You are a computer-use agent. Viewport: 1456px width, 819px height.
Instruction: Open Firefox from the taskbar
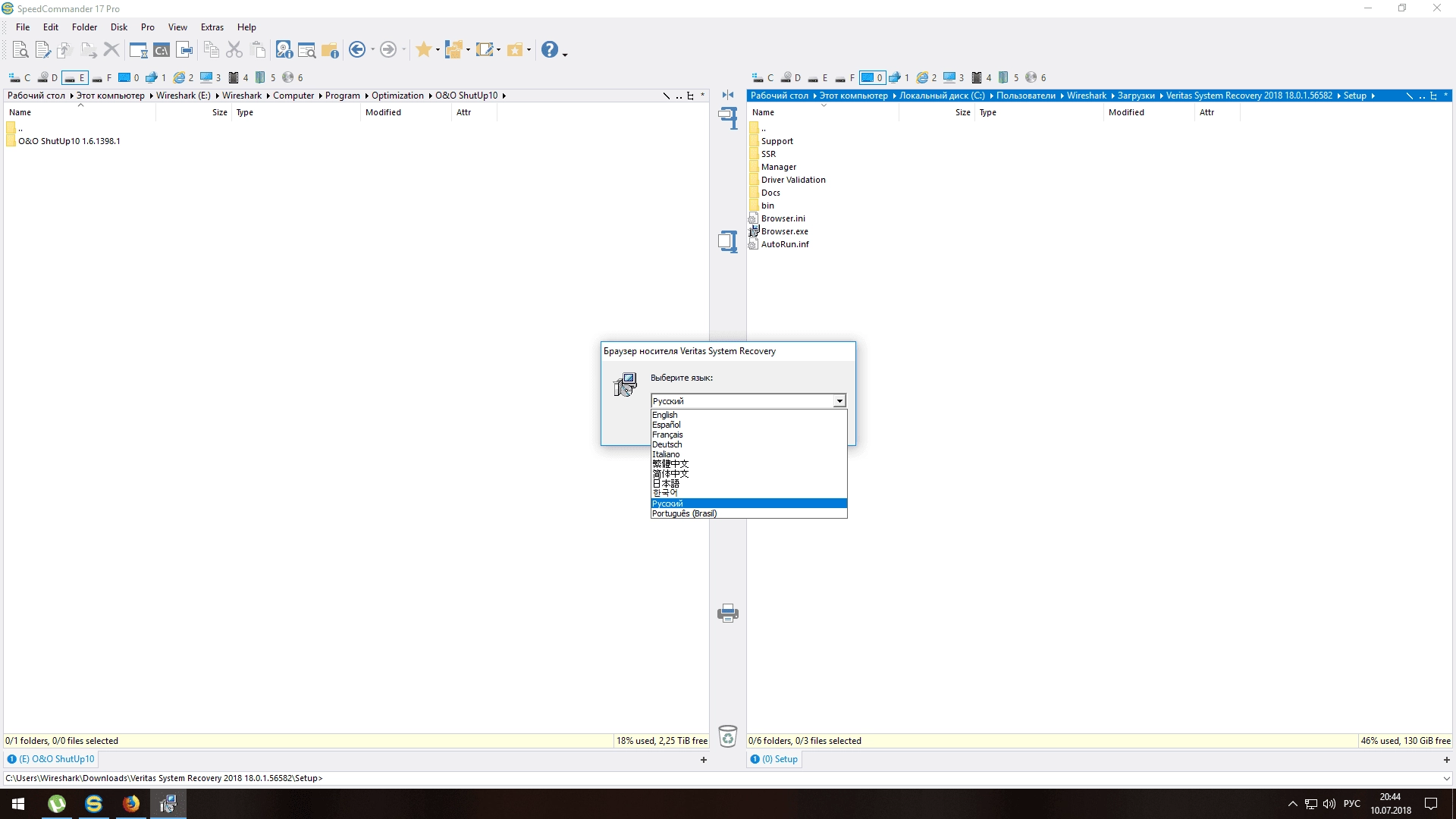[x=130, y=804]
